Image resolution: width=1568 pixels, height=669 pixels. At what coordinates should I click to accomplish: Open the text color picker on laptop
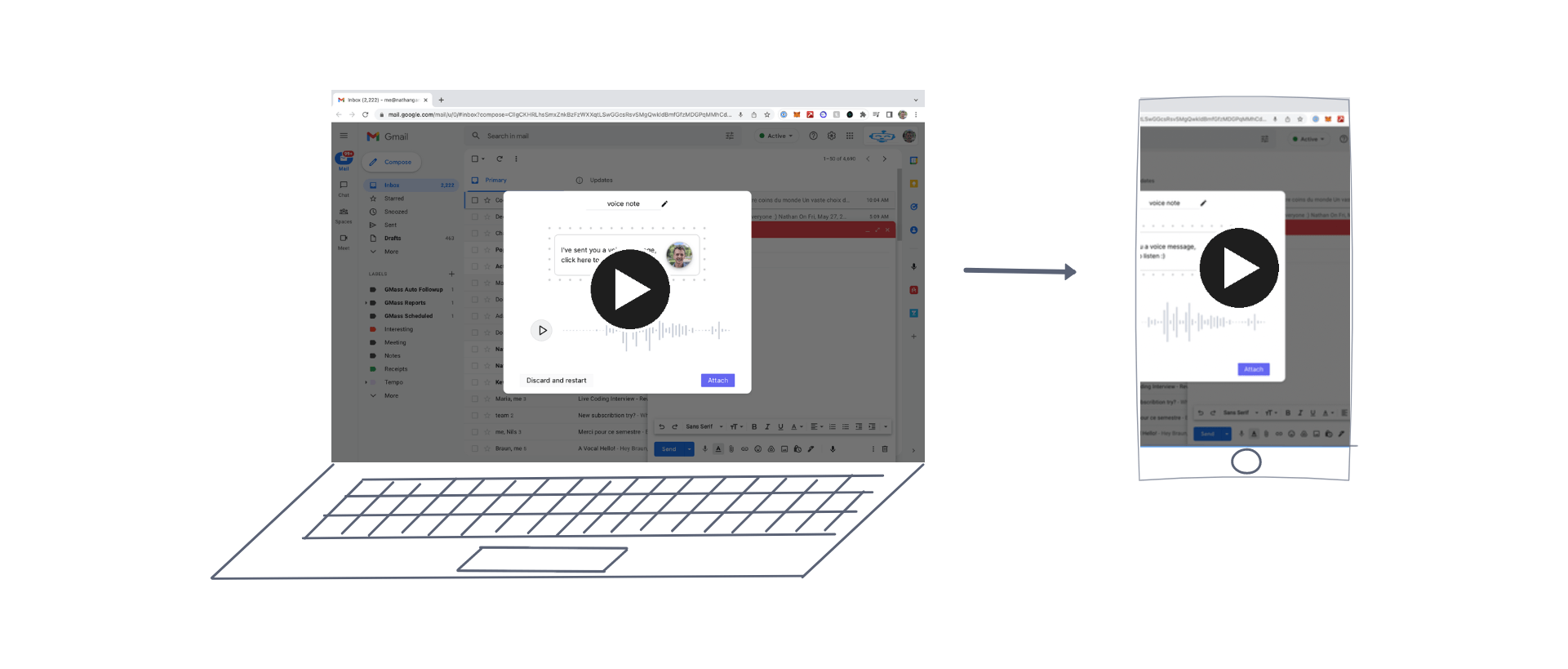pyautogui.click(x=797, y=426)
